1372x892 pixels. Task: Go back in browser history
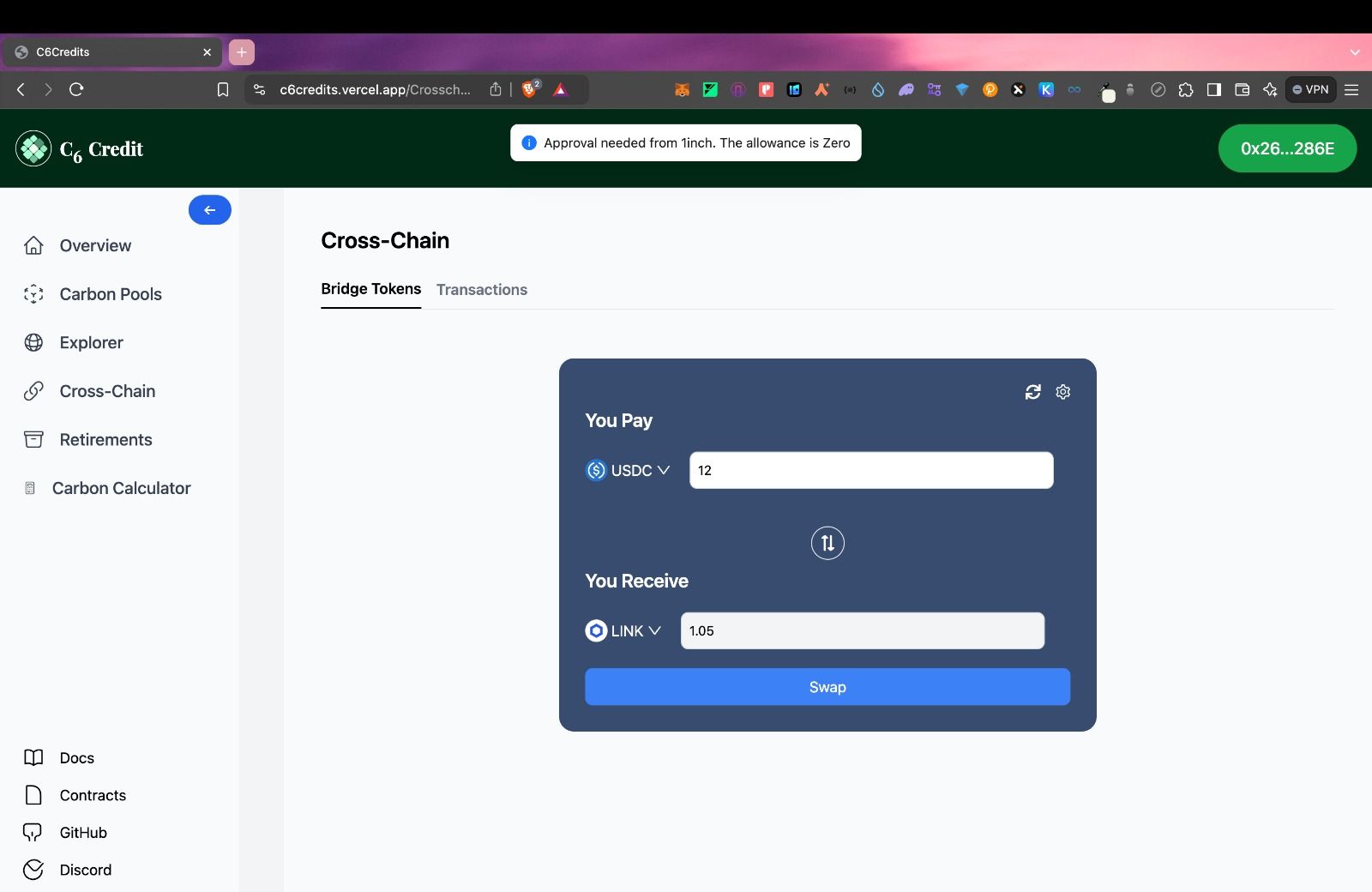coord(21,89)
